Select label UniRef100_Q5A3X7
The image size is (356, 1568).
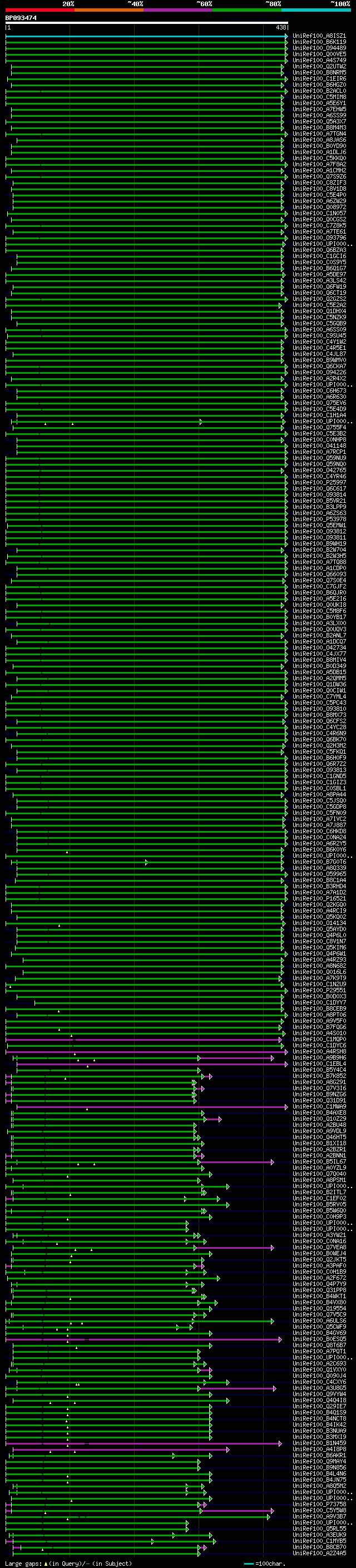319,121
